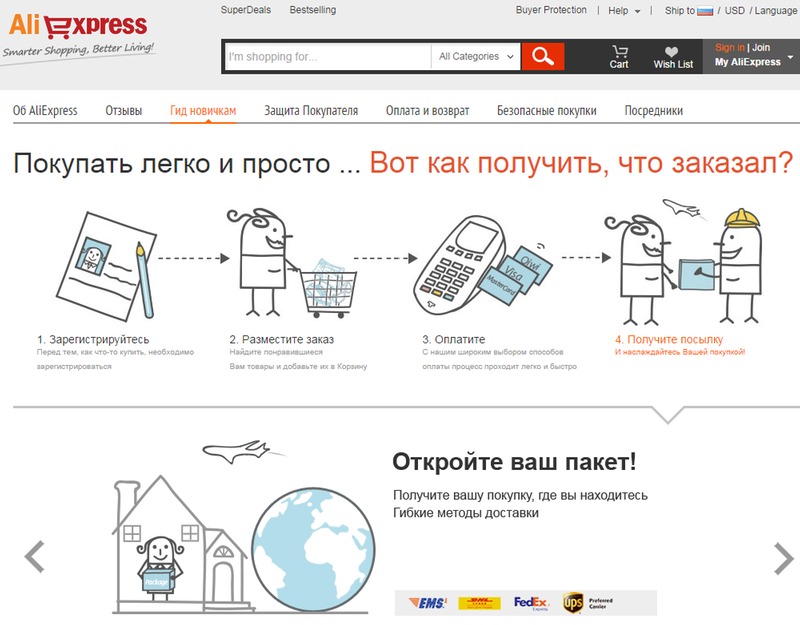Click the payment terminal illustration
Screen dimensions: 800x625
[482, 265]
